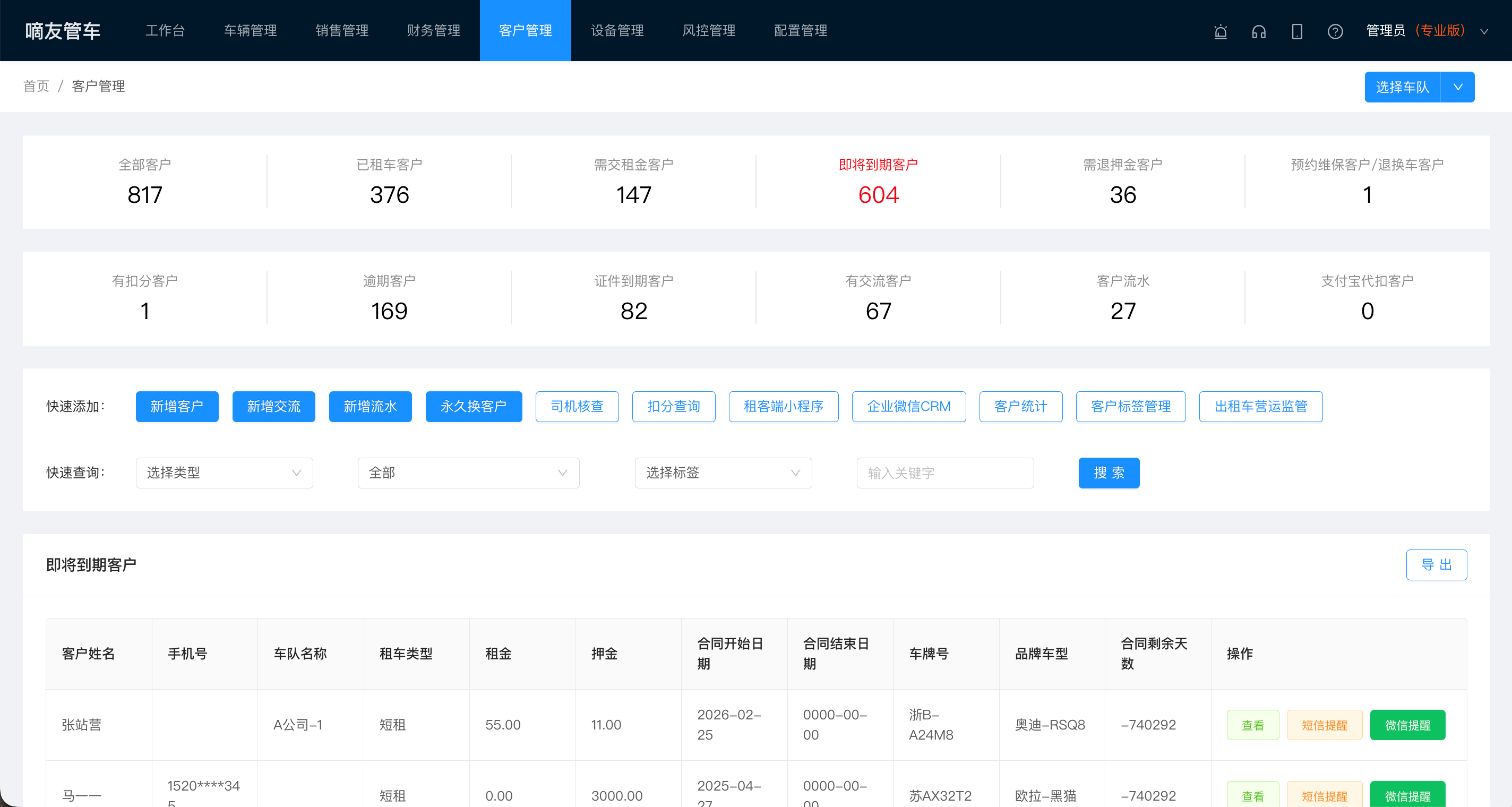Send 微信提醒 to 张站营
1512x807 pixels.
(1407, 725)
